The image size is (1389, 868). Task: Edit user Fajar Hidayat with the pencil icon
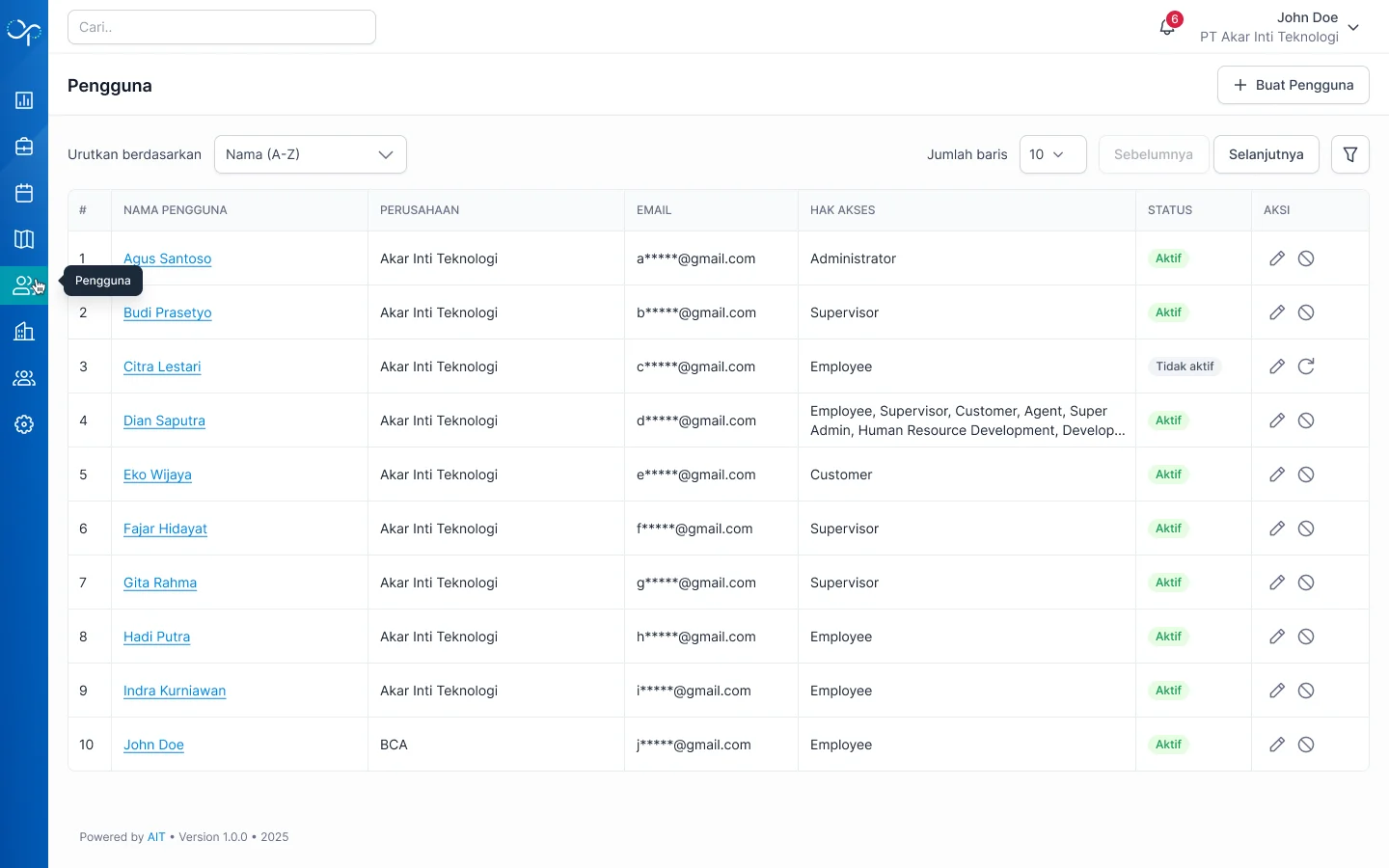pos(1277,529)
